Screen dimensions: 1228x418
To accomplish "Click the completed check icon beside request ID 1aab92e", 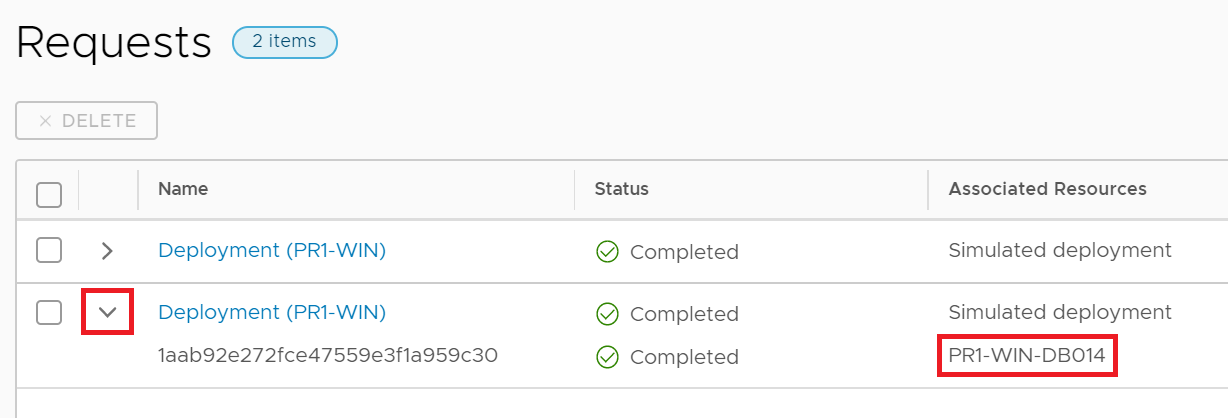I will click(x=607, y=357).
